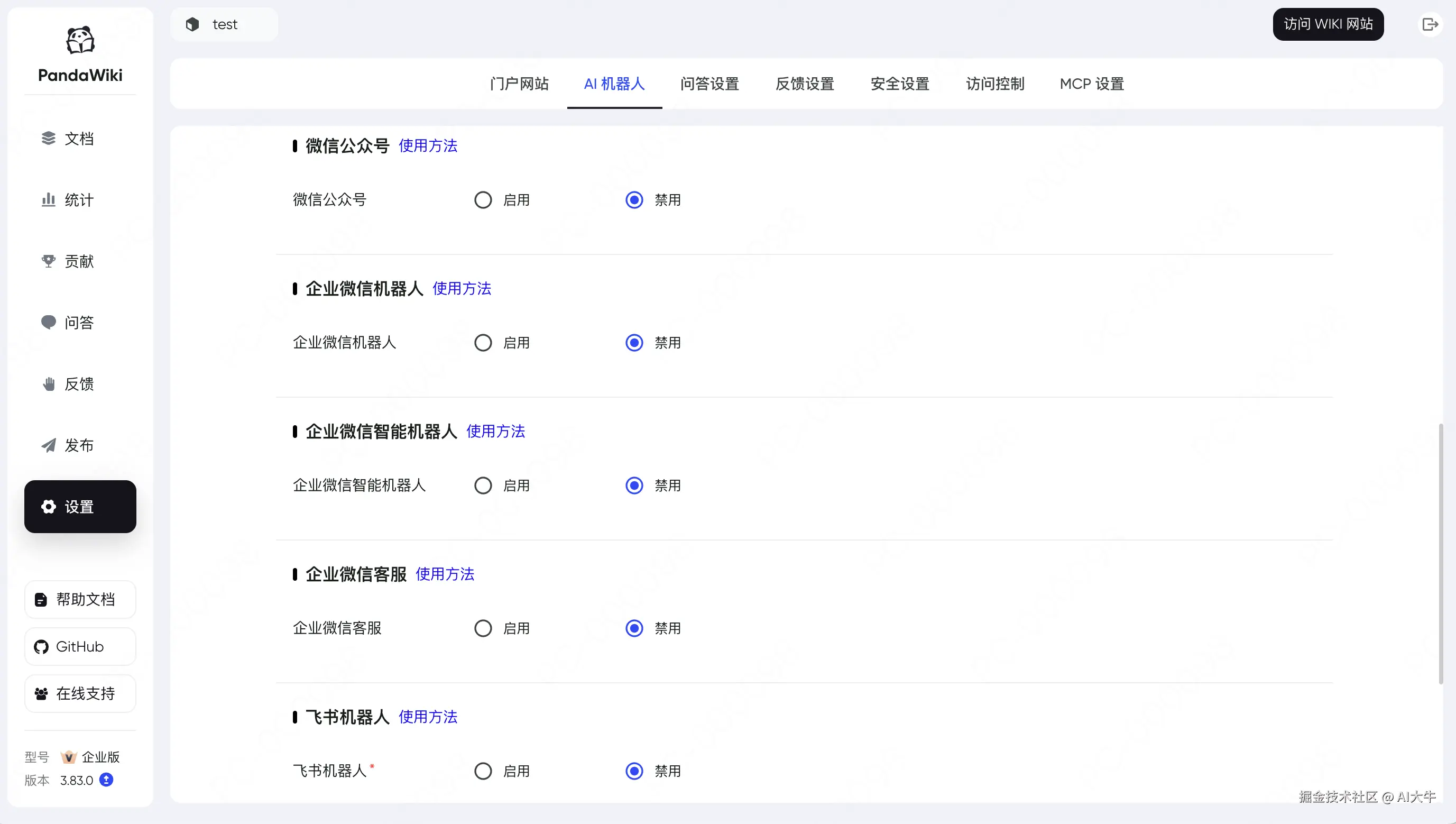
Task: Click the PandaWiki panda logo
Action: point(80,40)
